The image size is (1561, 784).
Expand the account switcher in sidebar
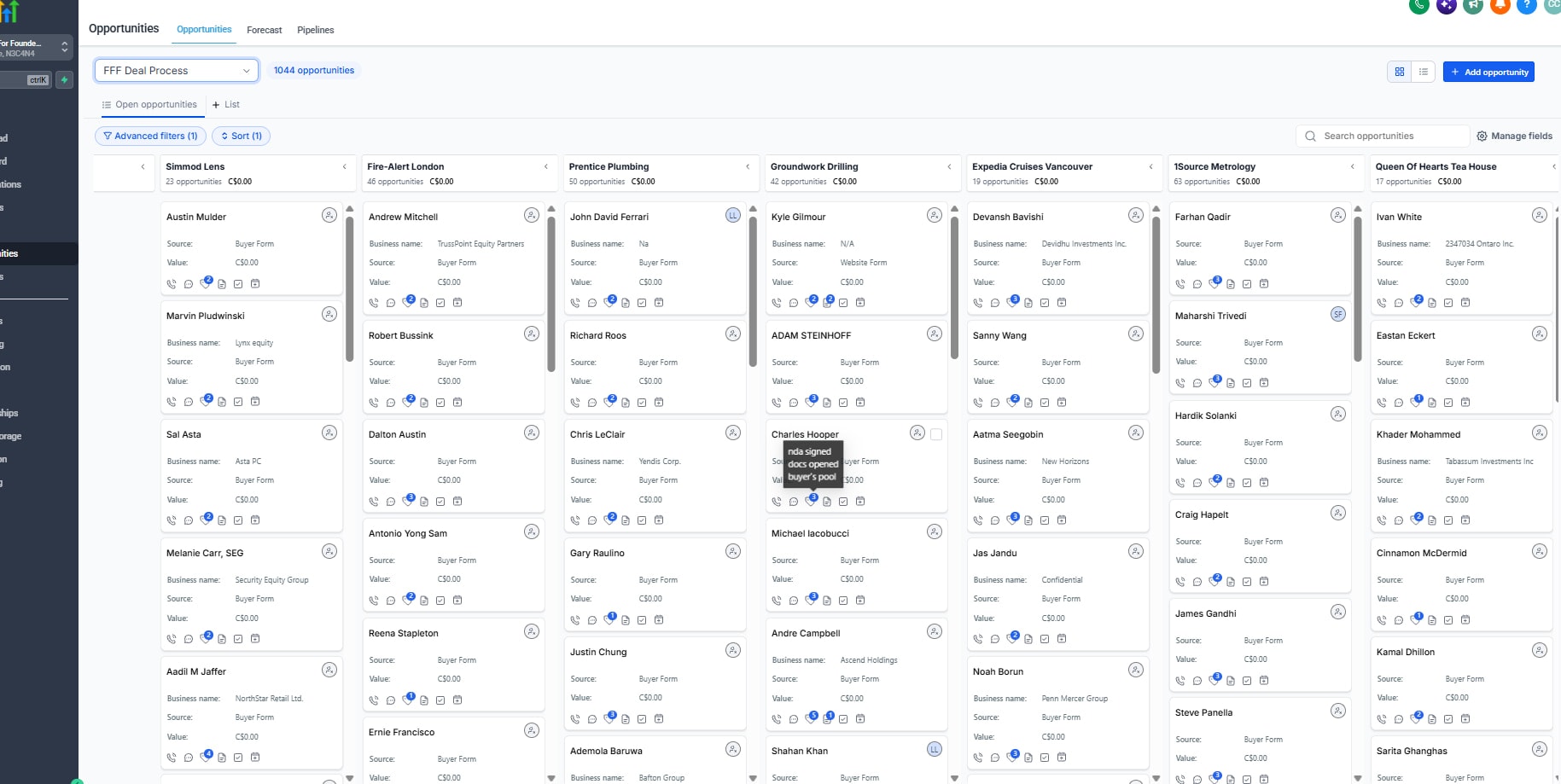coord(64,48)
